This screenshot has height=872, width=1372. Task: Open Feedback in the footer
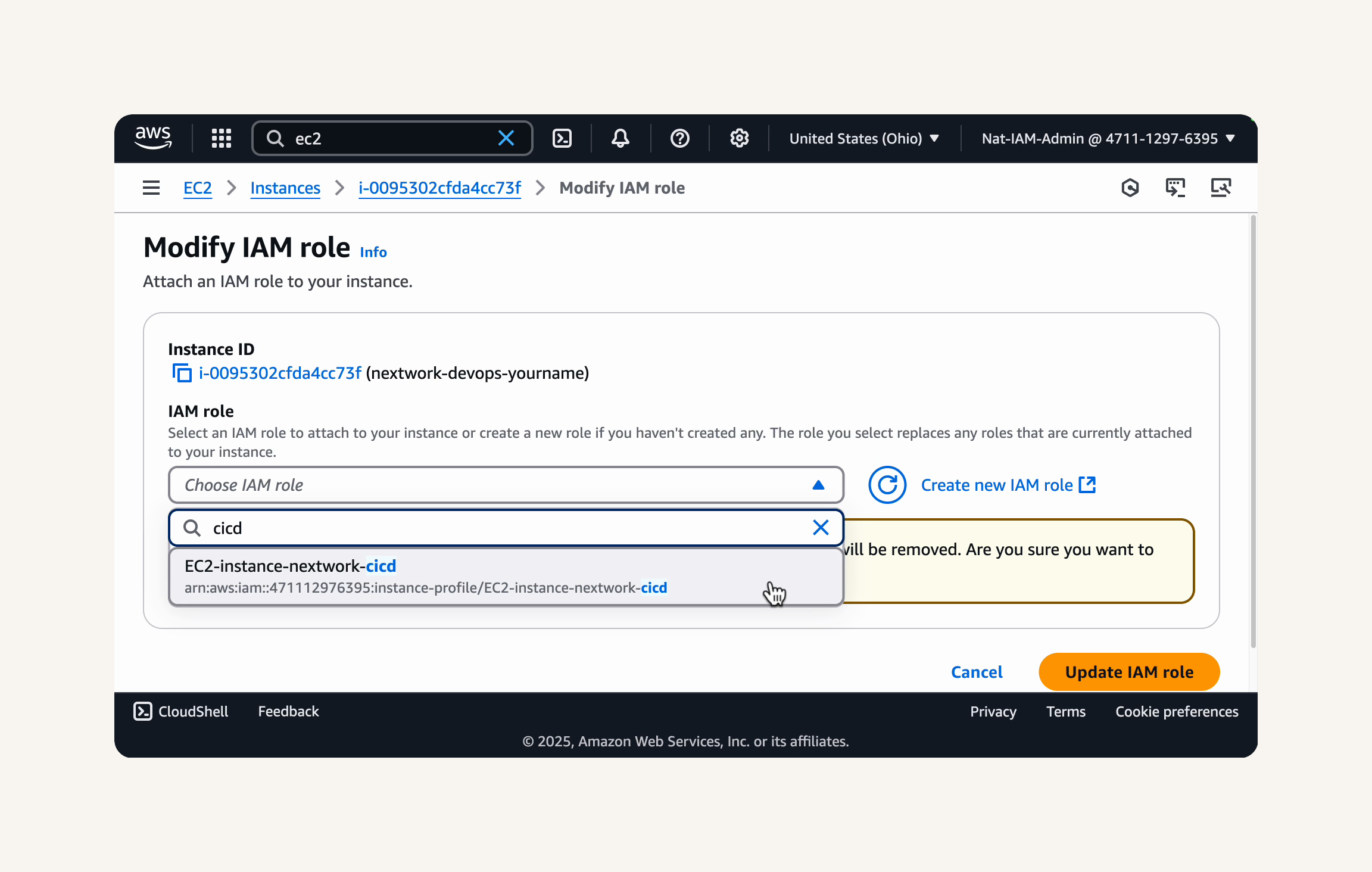point(288,711)
